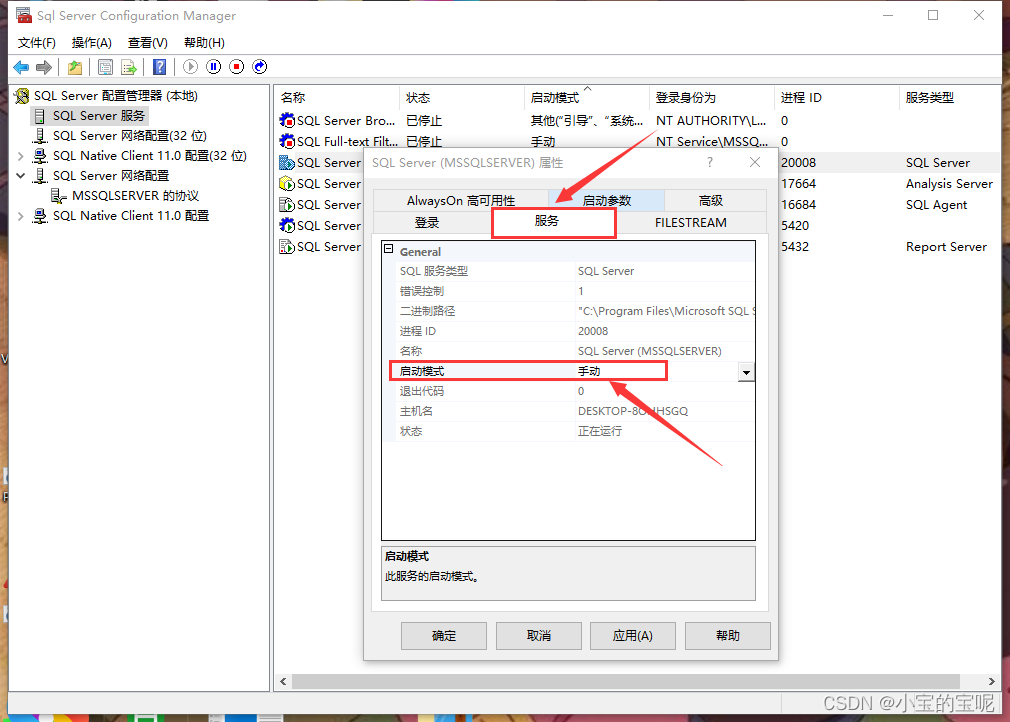
Task: Open the 查看(V) menu
Action: 148,43
